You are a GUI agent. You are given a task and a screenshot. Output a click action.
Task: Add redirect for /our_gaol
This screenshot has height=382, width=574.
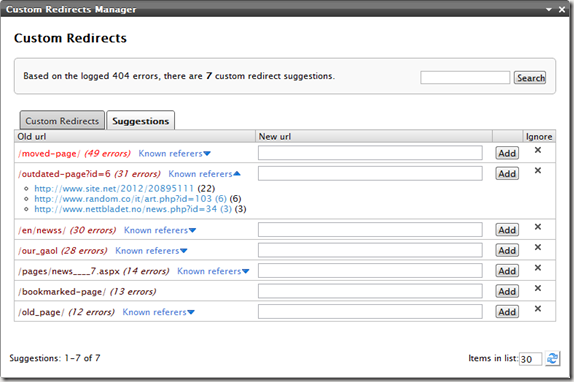click(507, 251)
